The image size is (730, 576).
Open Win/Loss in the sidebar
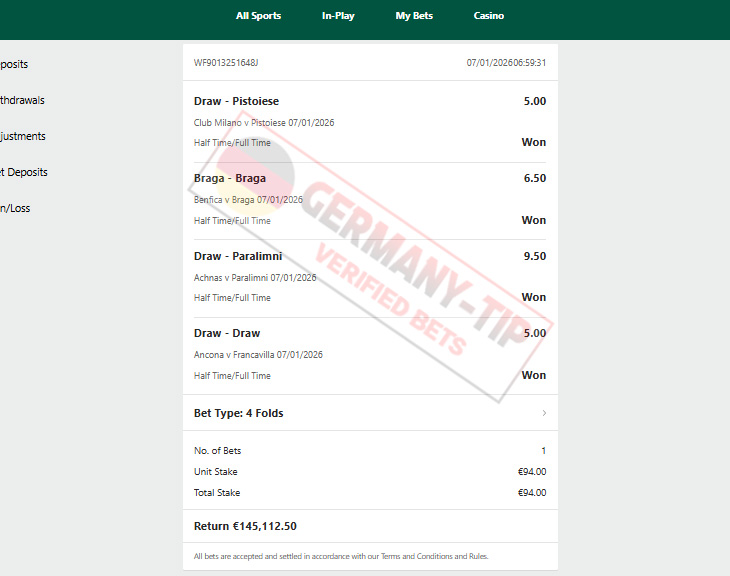15,208
